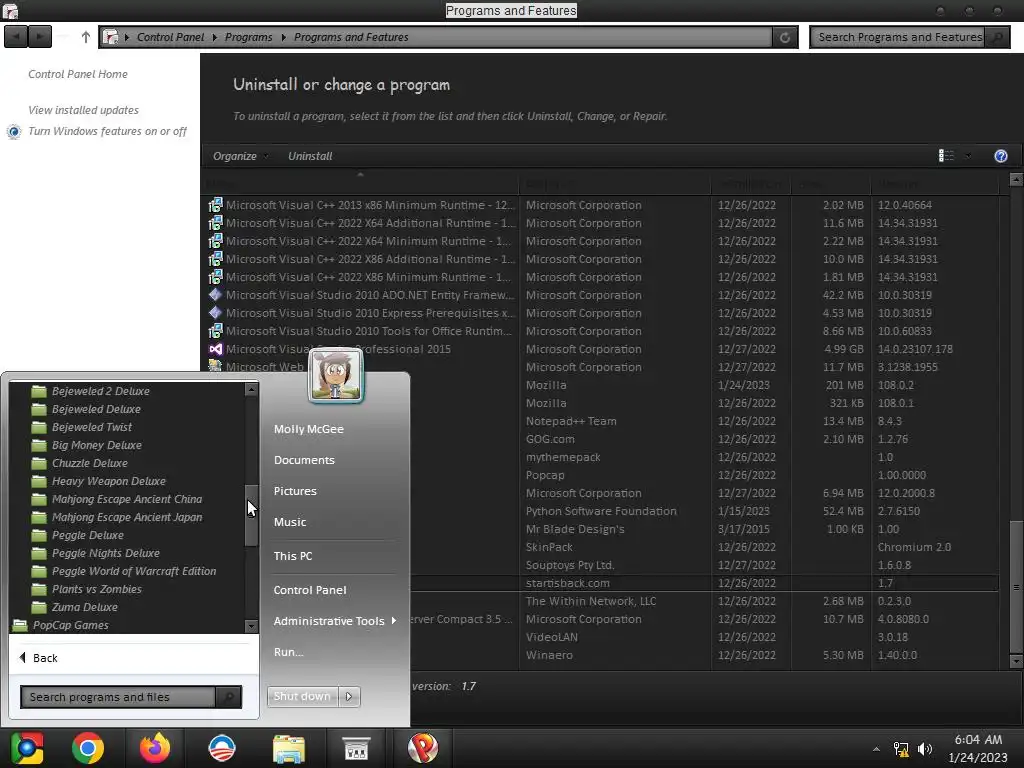Image resolution: width=1024 pixels, height=768 pixels.
Task: Click Turn Windows features on or off
Action: (x=107, y=131)
